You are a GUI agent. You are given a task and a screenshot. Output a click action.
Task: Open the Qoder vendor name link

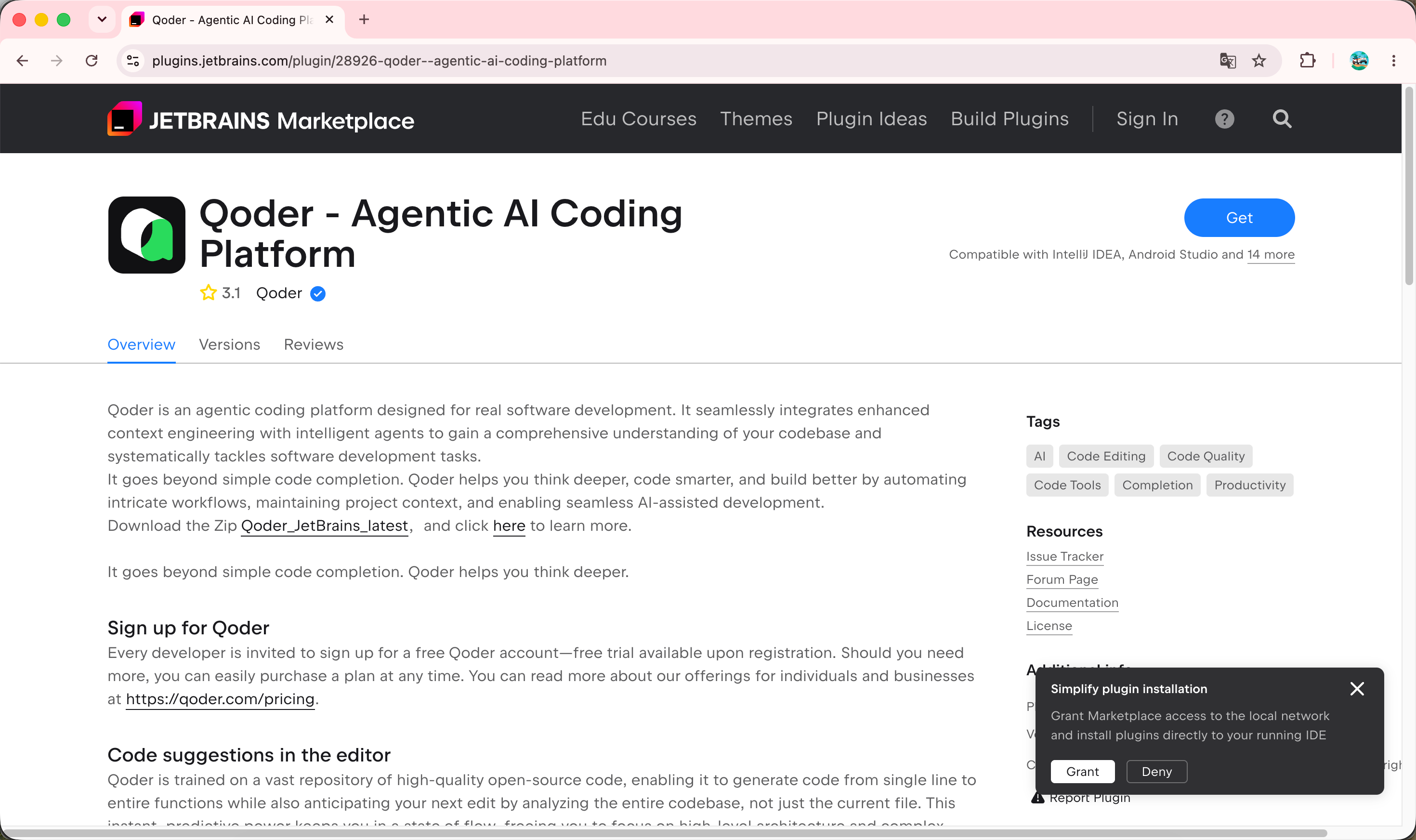click(279, 293)
